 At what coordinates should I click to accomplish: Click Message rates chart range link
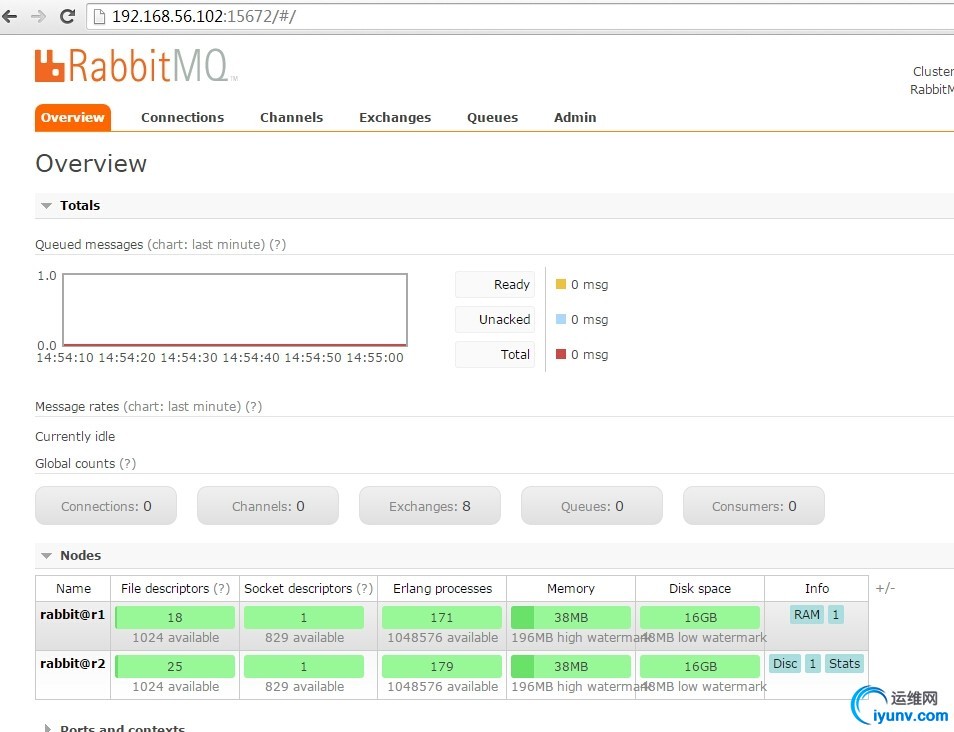click(x=183, y=406)
